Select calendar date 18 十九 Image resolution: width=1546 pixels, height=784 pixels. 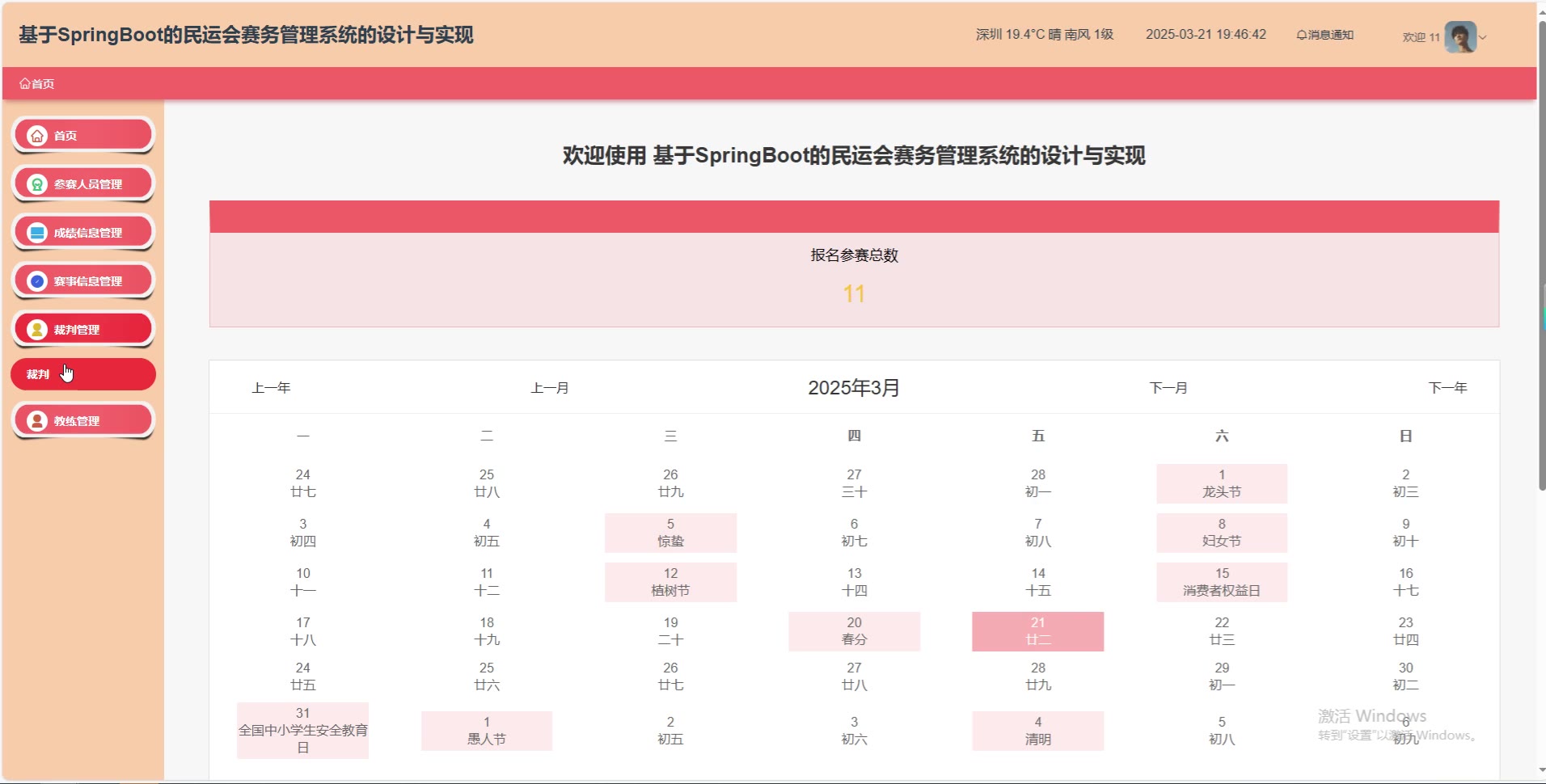click(487, 631)
